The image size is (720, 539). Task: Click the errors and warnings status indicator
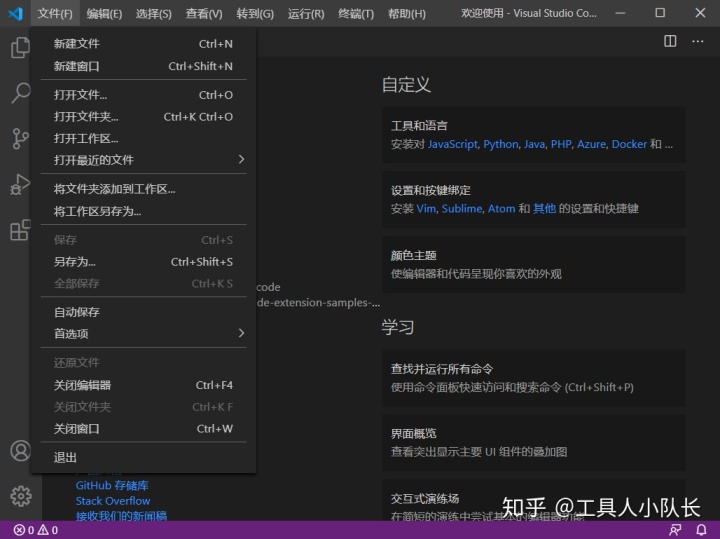click(36, 530)
